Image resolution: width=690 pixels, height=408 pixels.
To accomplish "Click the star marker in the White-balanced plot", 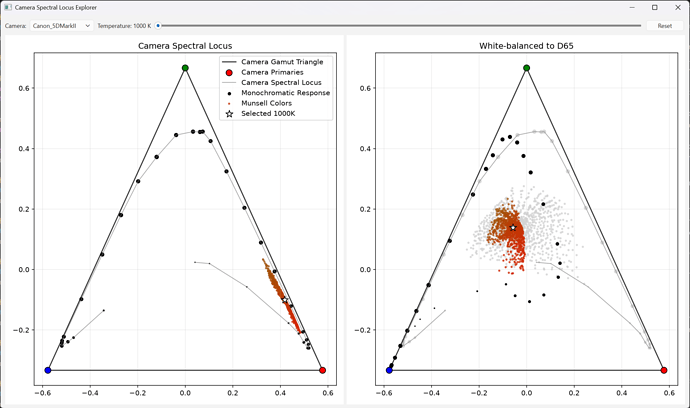I will [x=513, y=228].
